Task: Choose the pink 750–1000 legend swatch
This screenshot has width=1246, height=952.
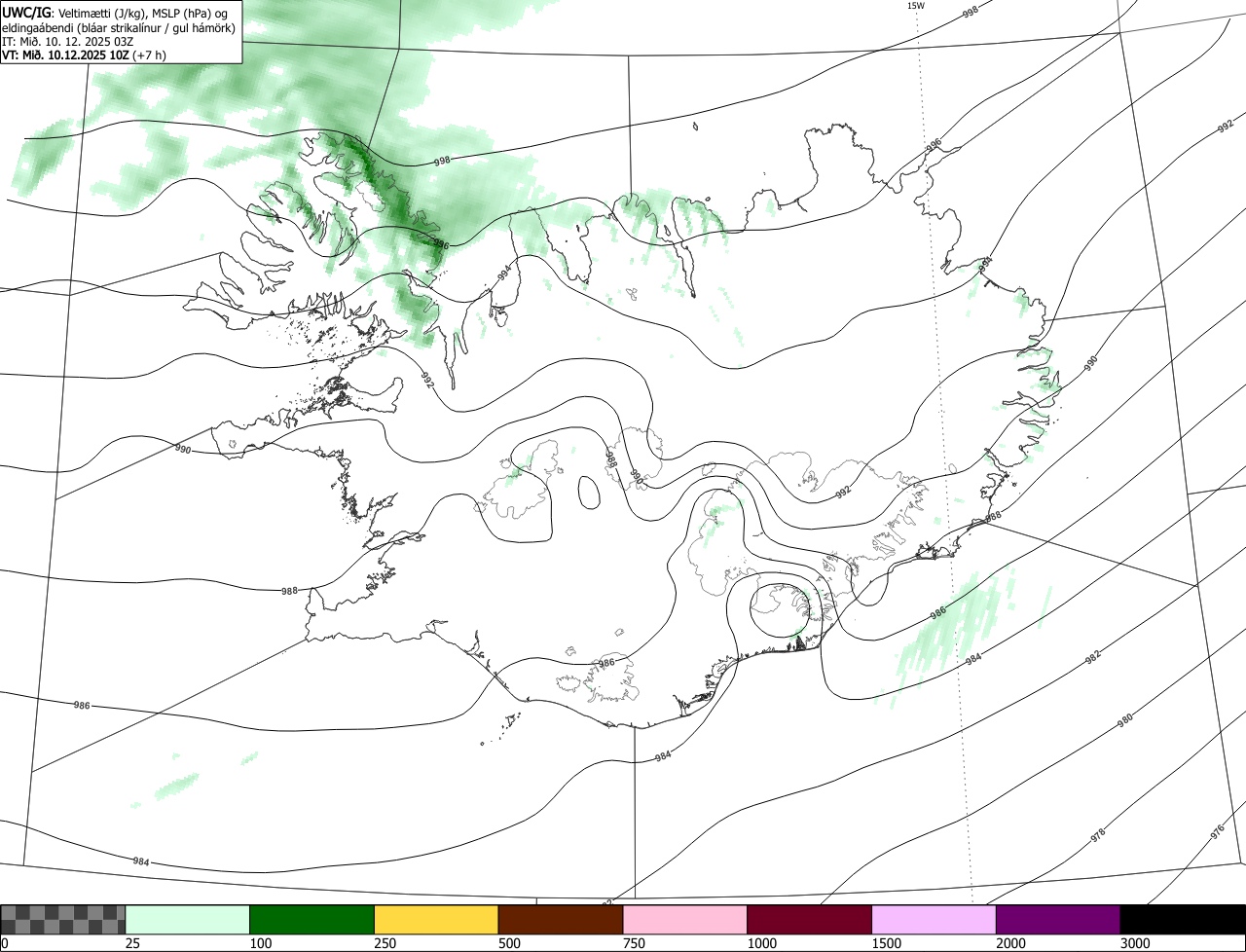Action: pos(685,920)
